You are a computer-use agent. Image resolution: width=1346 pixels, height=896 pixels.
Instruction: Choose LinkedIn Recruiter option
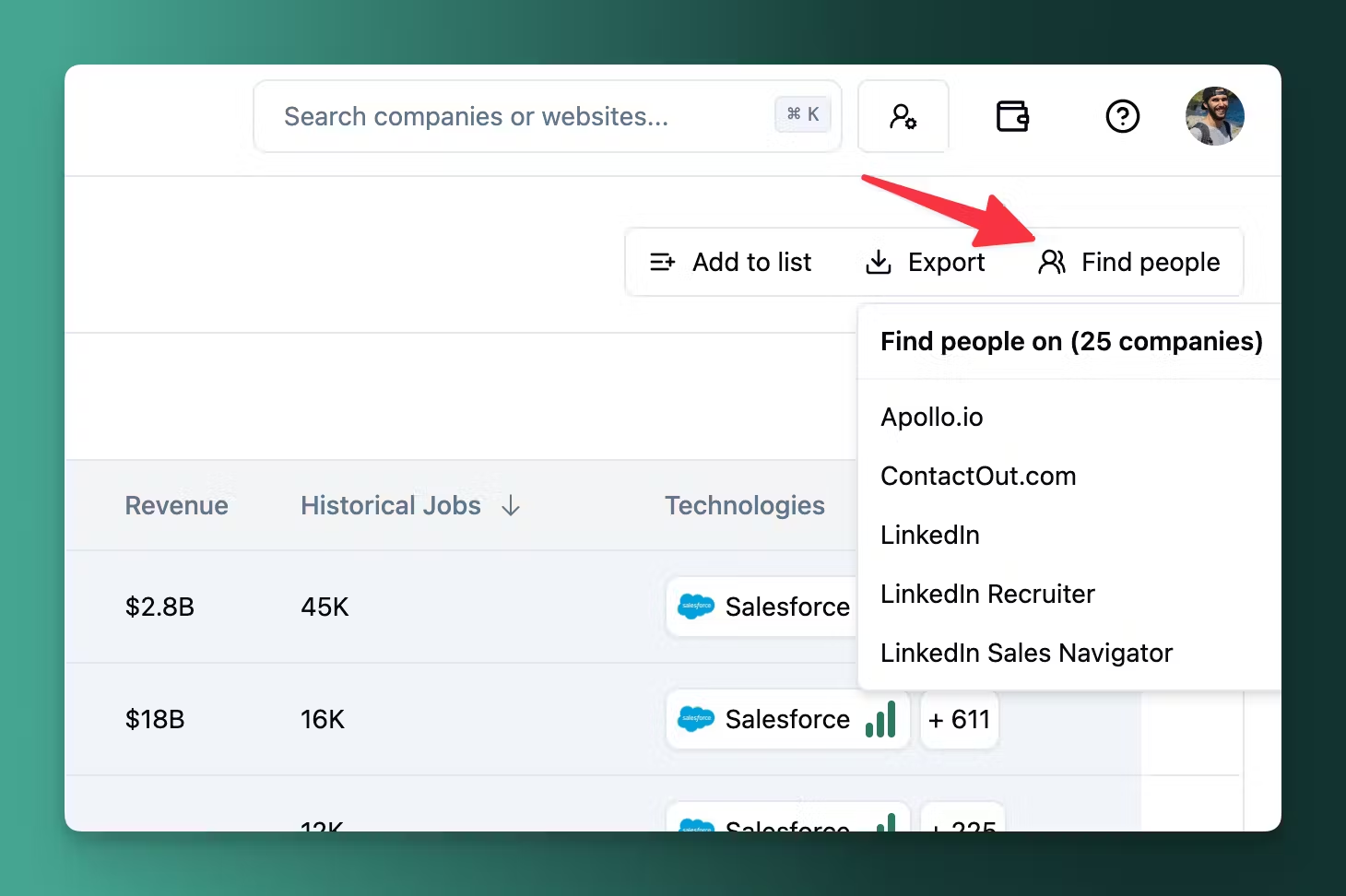click(x=987, y=594)
